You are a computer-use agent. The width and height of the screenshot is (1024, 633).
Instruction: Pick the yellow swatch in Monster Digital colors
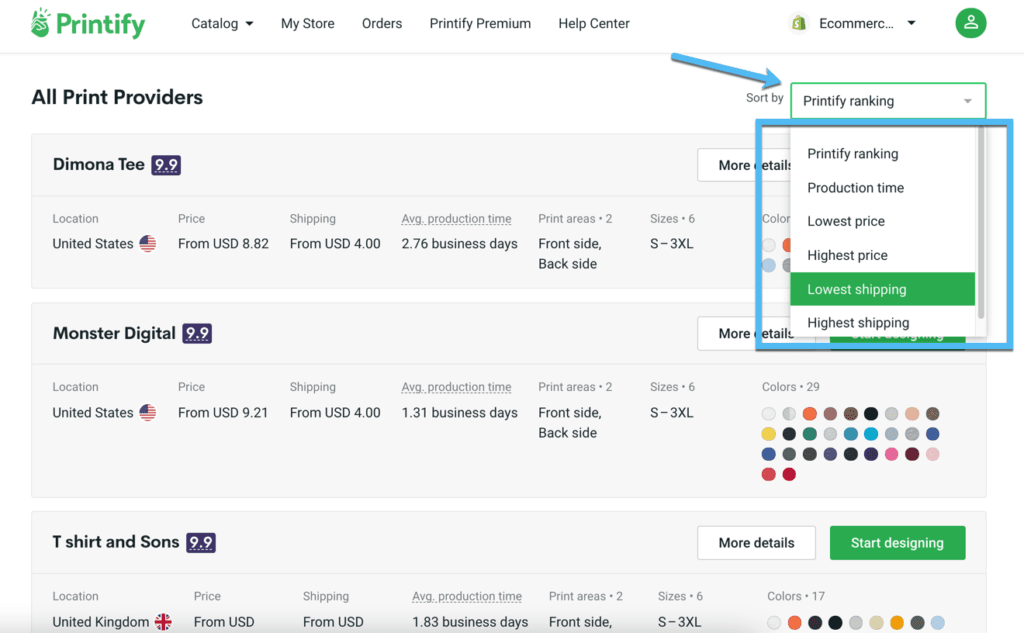769,434
